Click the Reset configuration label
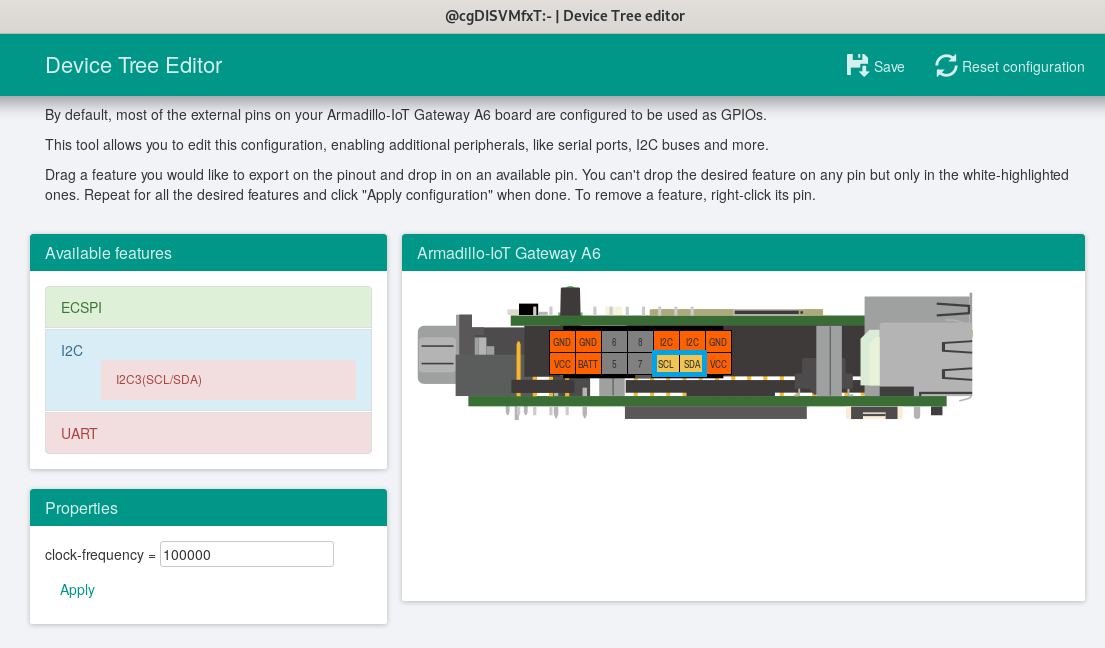1105x648 pixels. point(1023,67)
